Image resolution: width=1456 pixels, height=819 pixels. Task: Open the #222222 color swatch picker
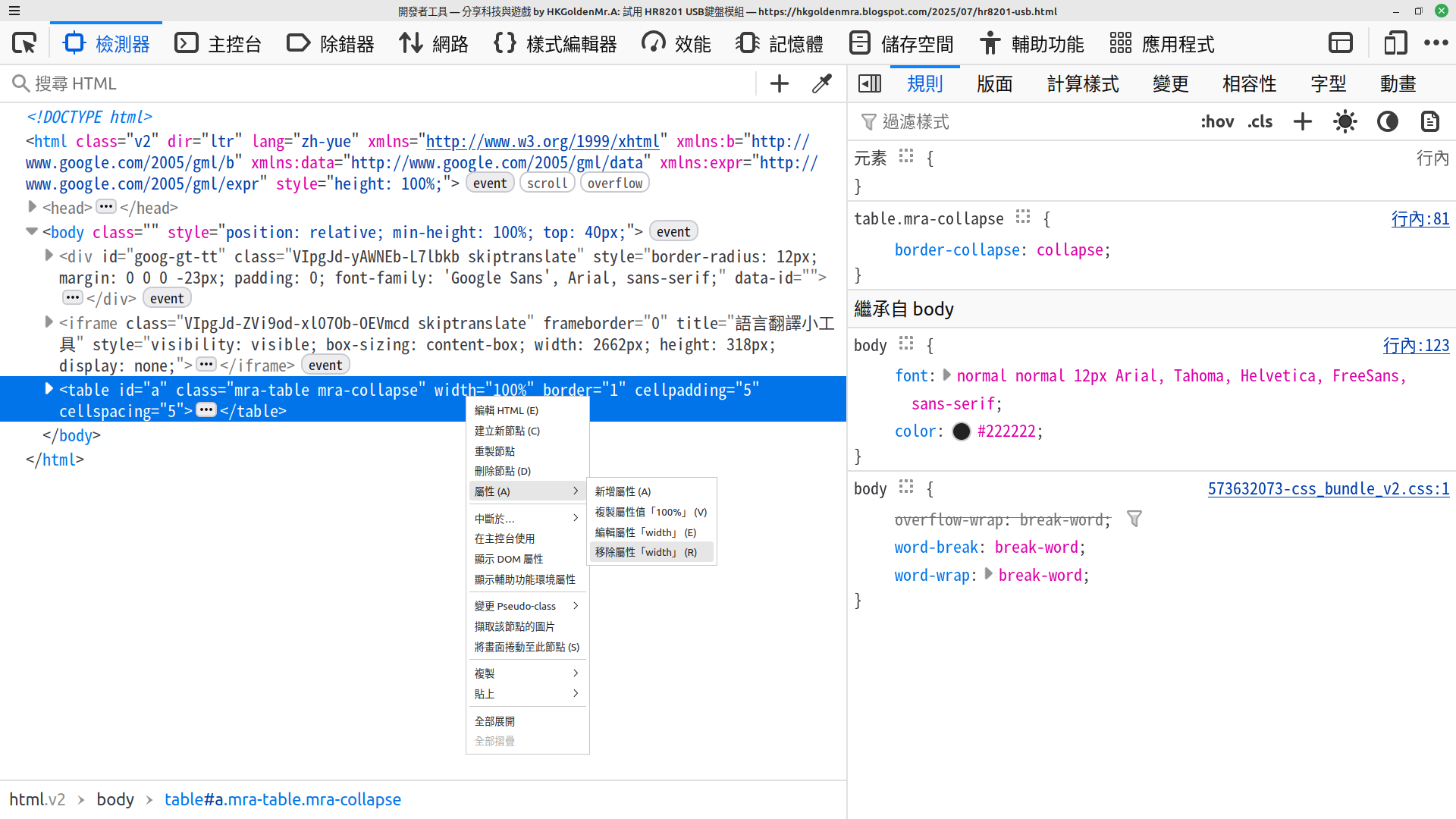coord(962,431)
